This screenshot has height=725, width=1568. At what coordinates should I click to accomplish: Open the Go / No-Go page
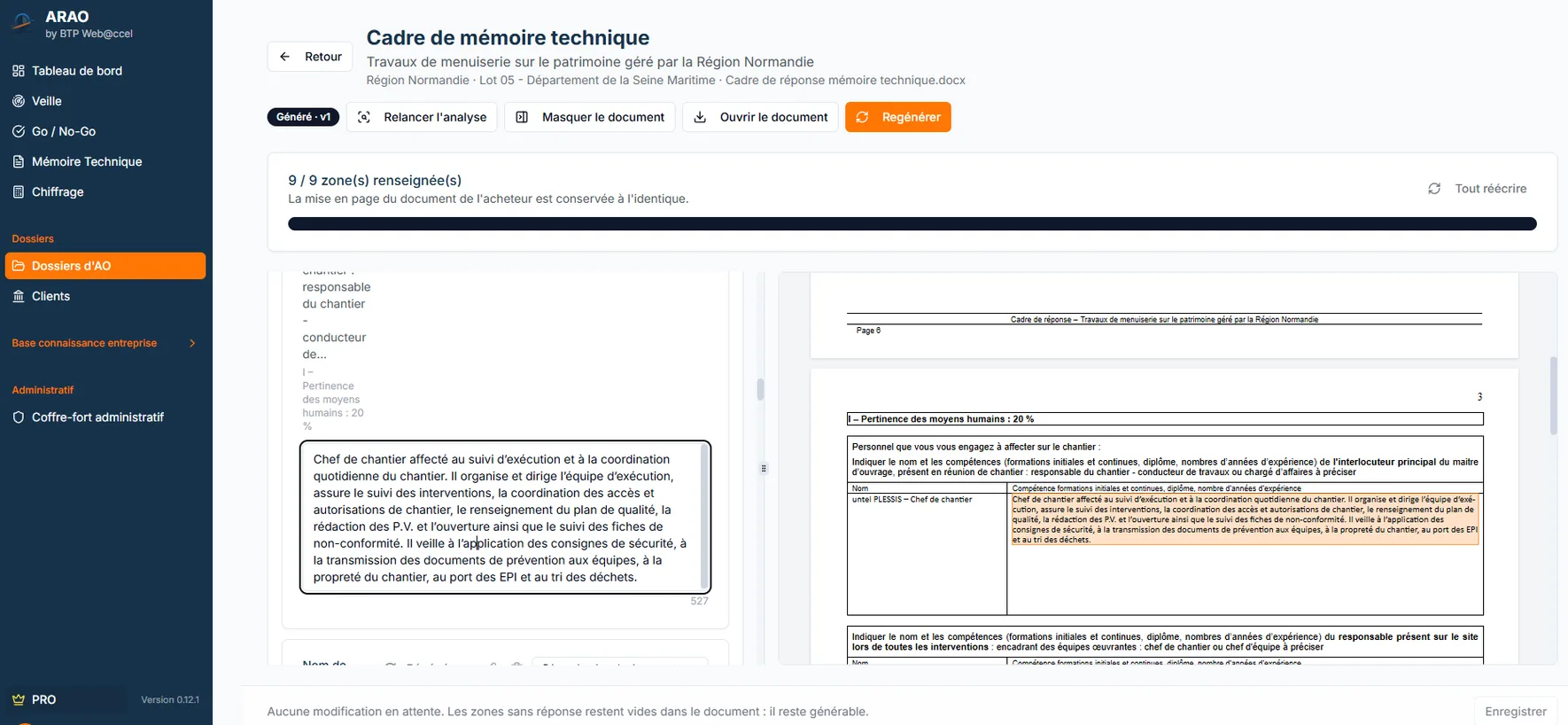pyautogui.click(x=105, y=131)
